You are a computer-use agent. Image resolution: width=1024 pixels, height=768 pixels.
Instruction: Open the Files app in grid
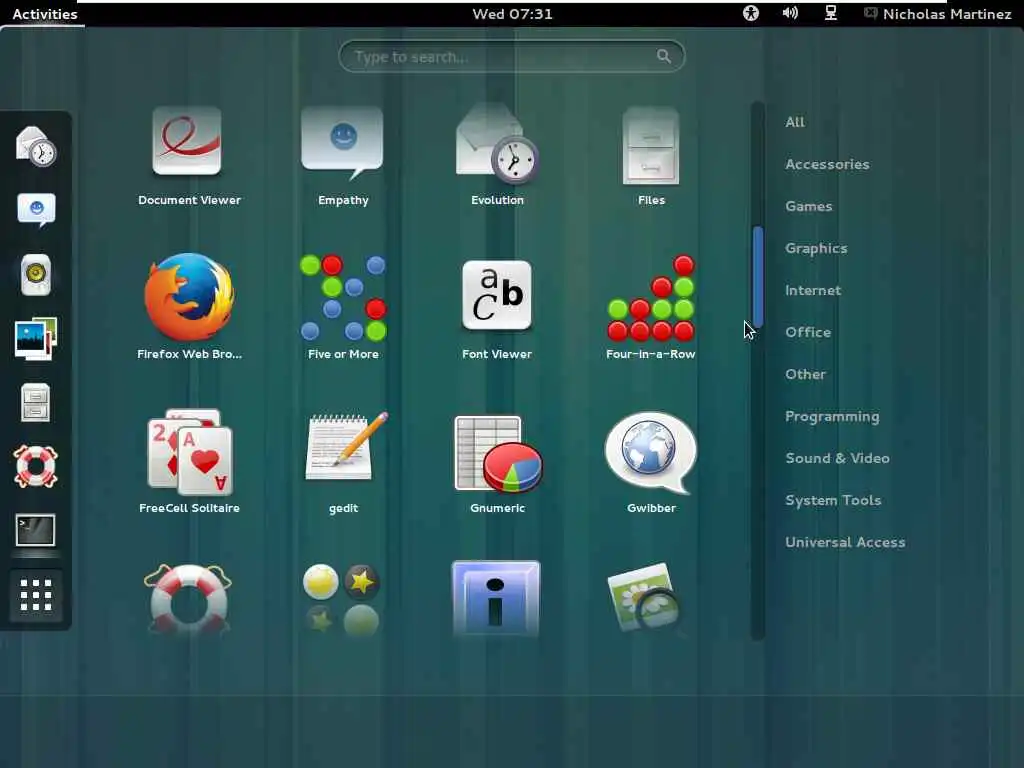(x=651, y=155)
